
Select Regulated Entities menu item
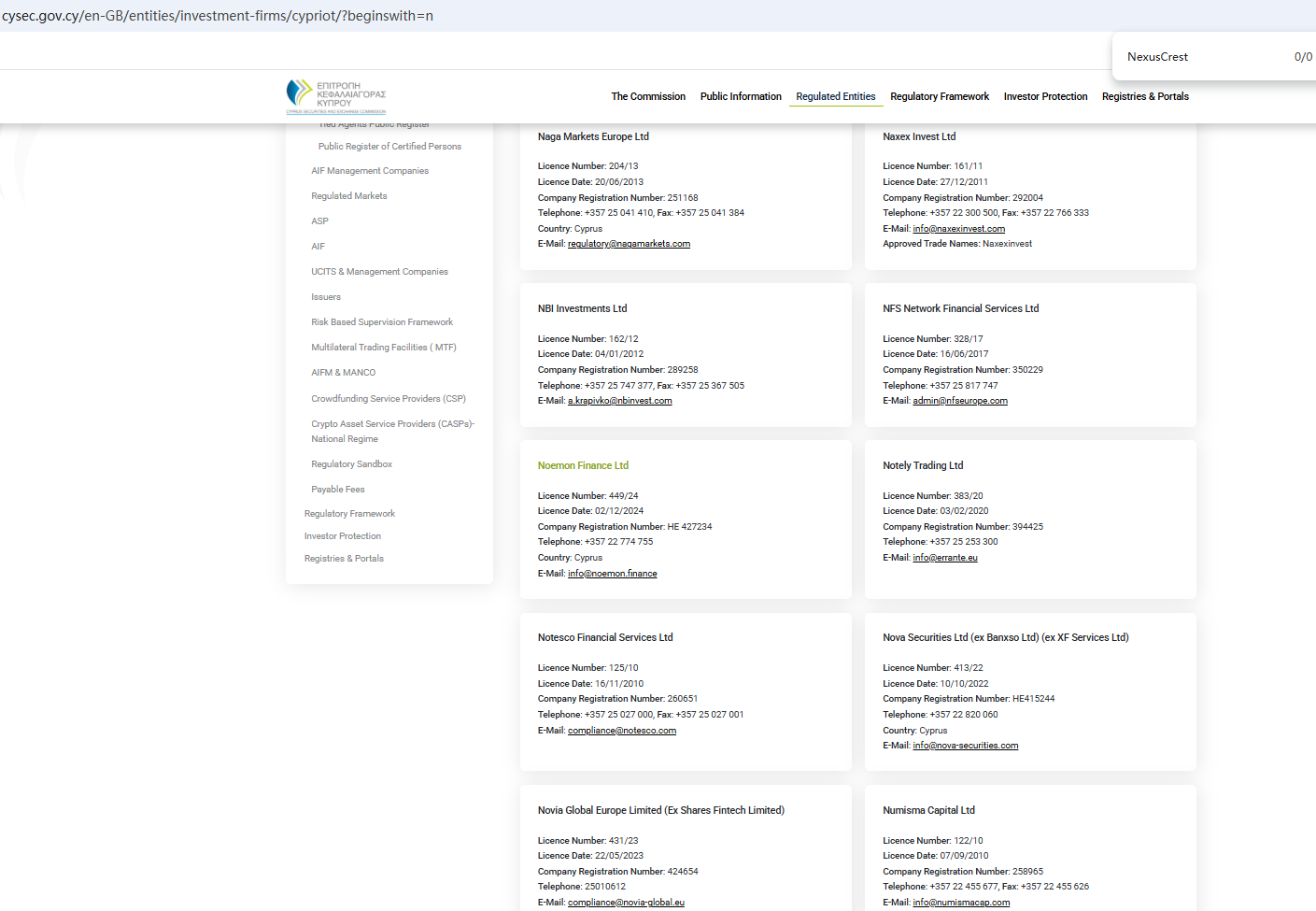835,96
